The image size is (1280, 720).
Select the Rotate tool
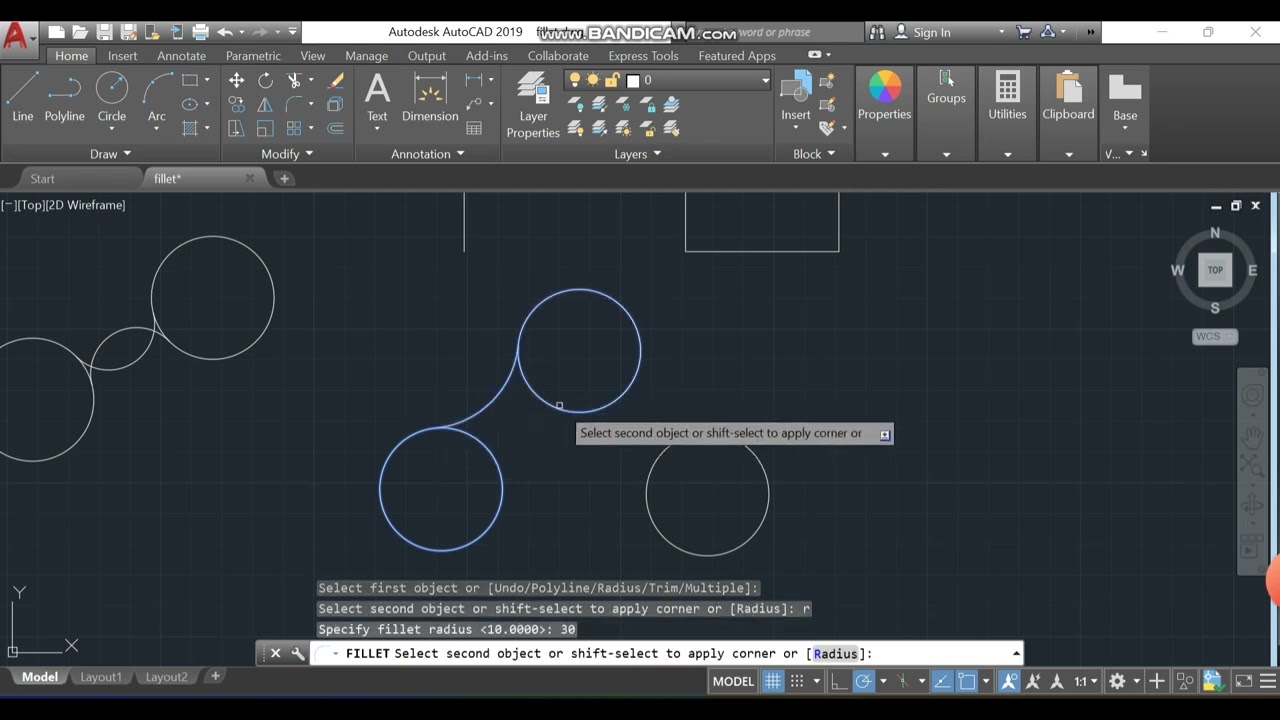click(x=265, y=80)
